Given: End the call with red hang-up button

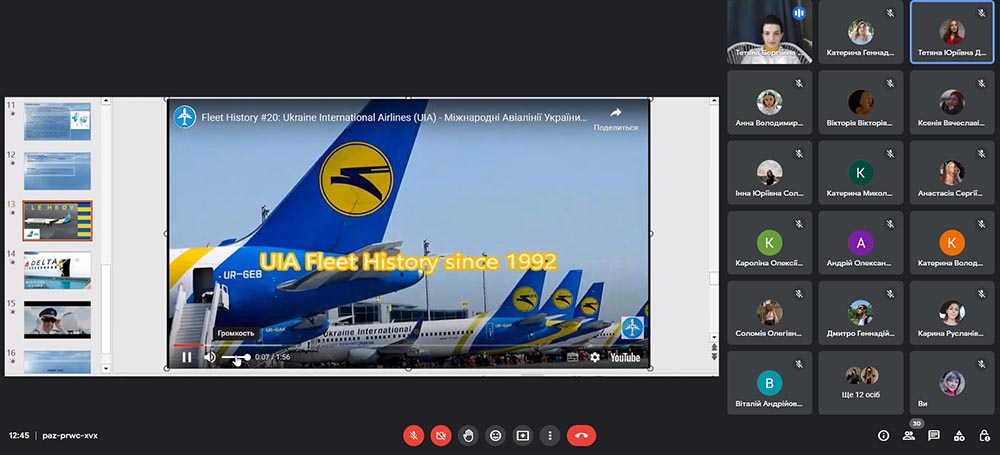Looking at the screenshot, I should click(581, 436).
